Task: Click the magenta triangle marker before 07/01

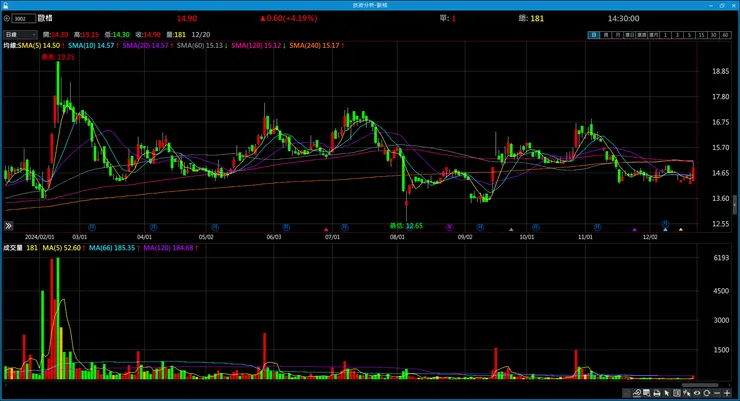Action: click(x=326, y=230)
